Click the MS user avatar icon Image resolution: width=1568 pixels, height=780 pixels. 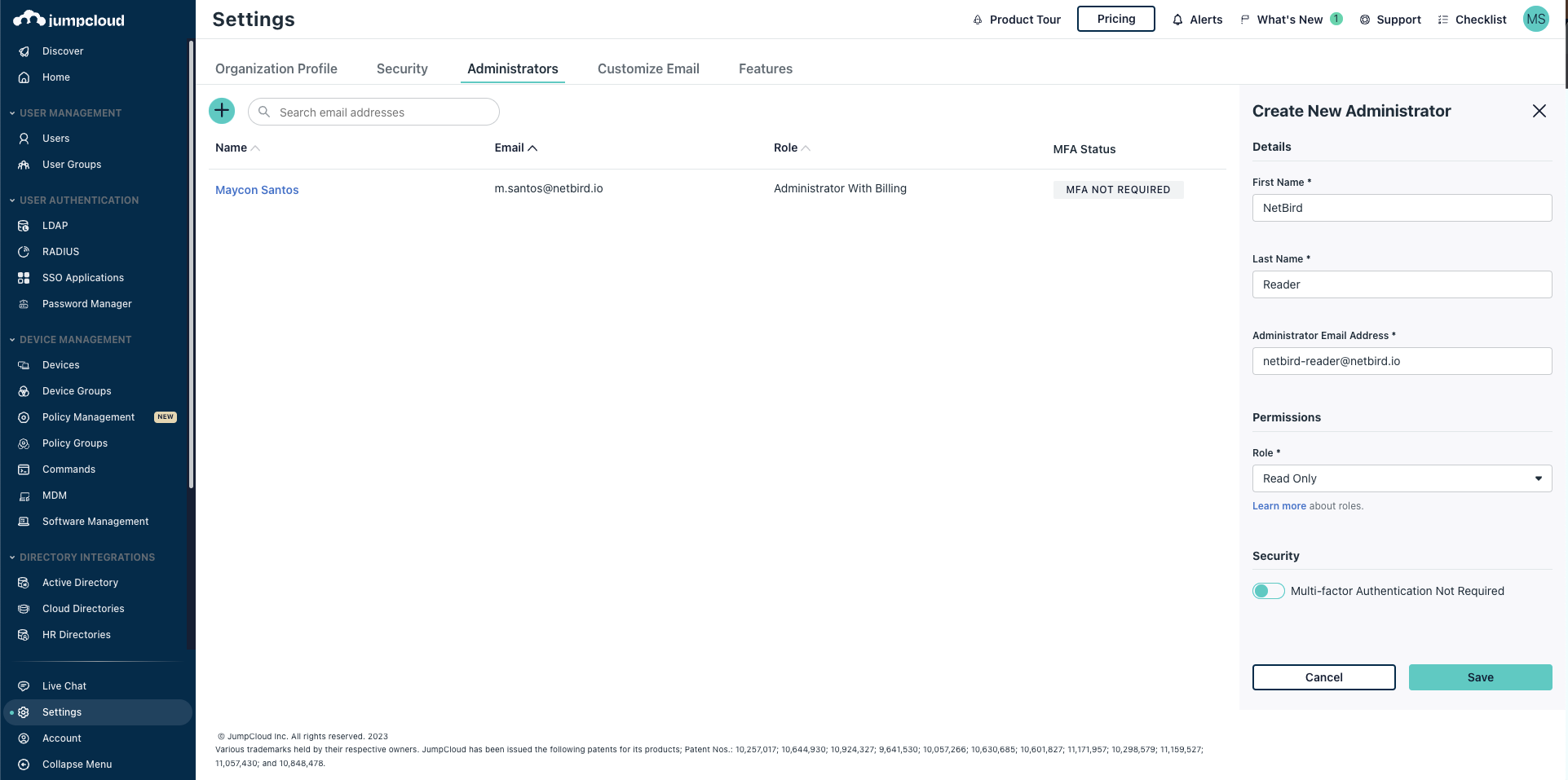point(1535,20)
